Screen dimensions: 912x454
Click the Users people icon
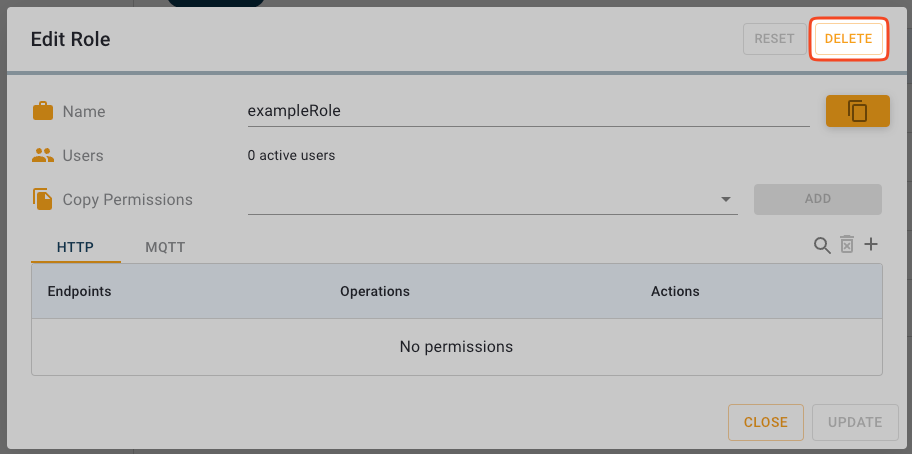click(43, 155)
